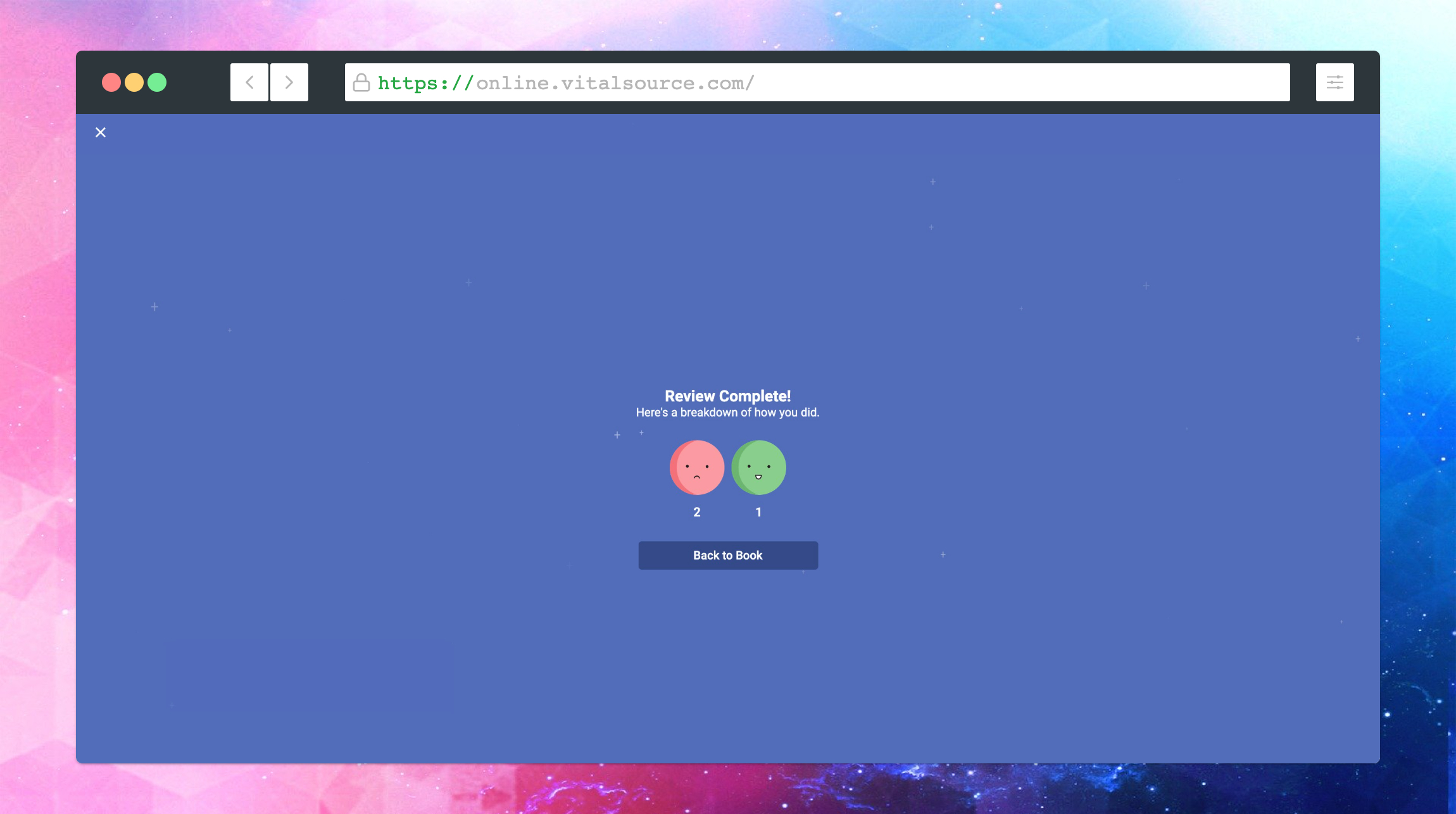1456x814 pixels.
Task: Click the Back to Book button
Action: pyautogui.click(x=728, y=555)
